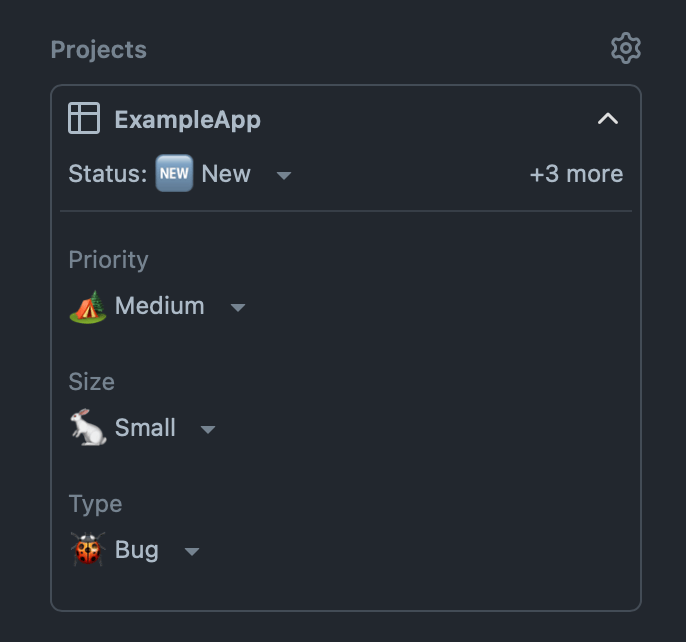Open the Priority dropdown arrow
This screenshot has height=642, width=686.
pyautogui.click(x=238, y=307)
